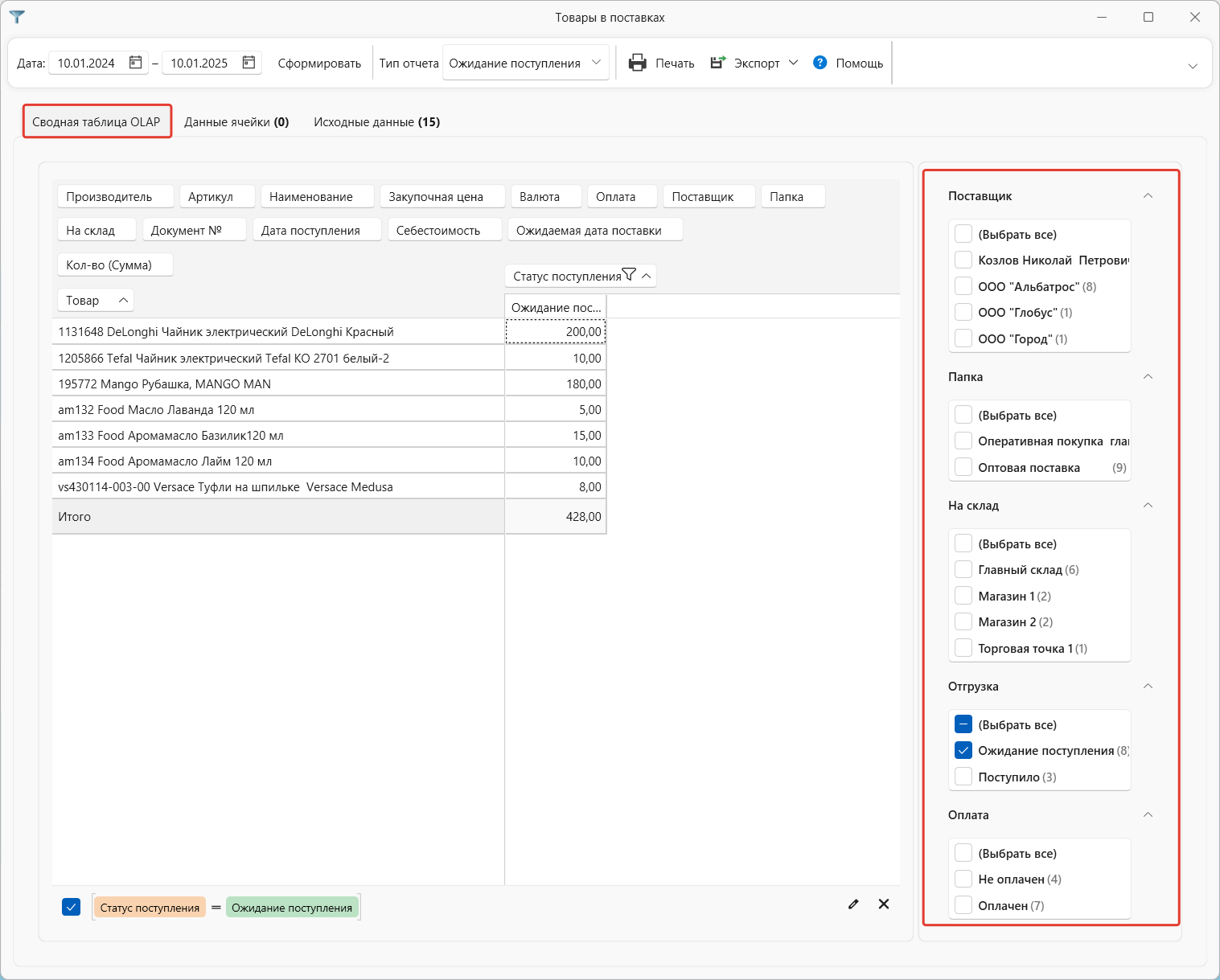The width and height of the screenshot is (1220, 980).
Task: Click the Ожидаемая дата поставки field
Action: [595, 231]
